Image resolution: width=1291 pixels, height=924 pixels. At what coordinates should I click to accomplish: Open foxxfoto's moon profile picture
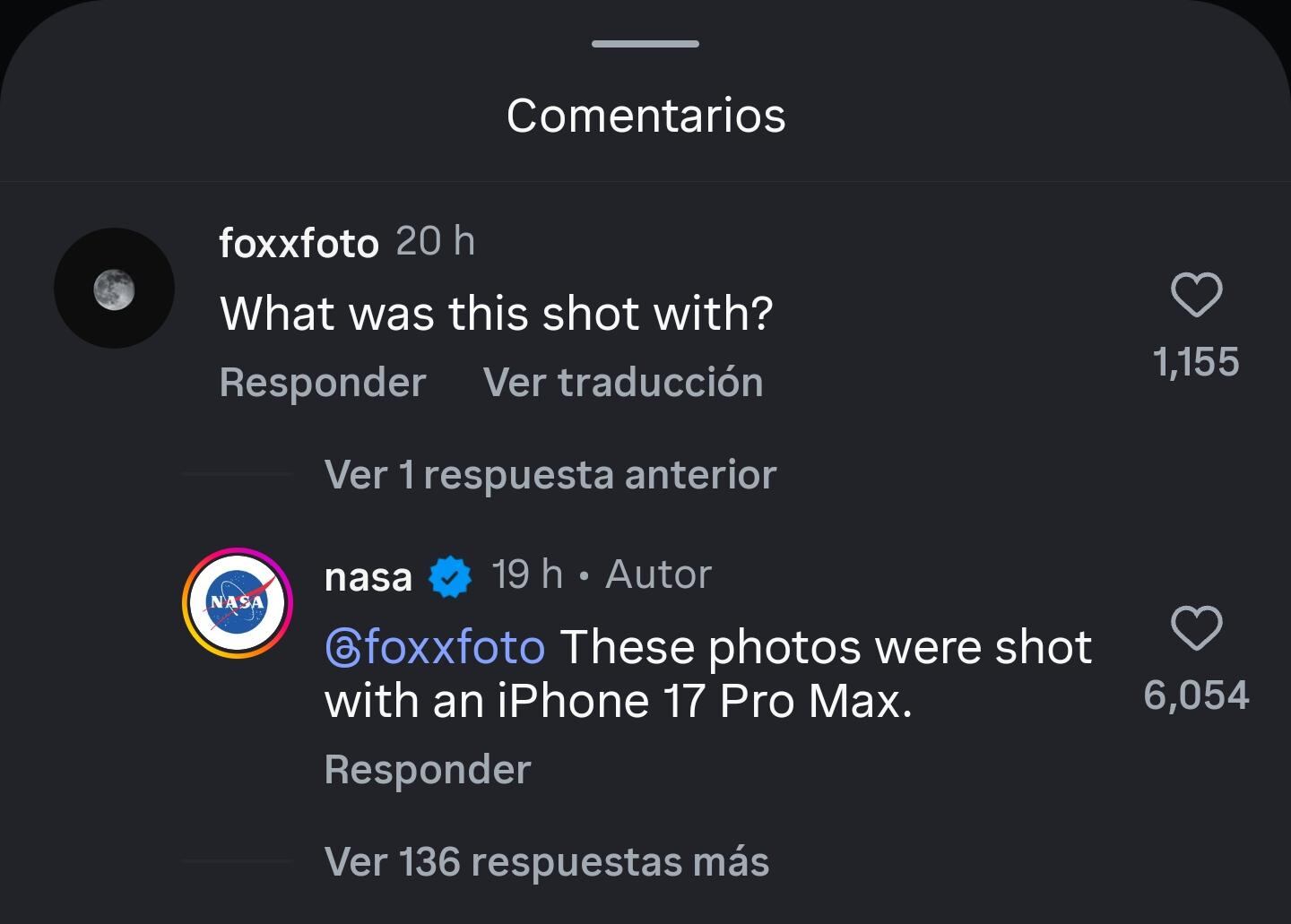tap(115, 288)
